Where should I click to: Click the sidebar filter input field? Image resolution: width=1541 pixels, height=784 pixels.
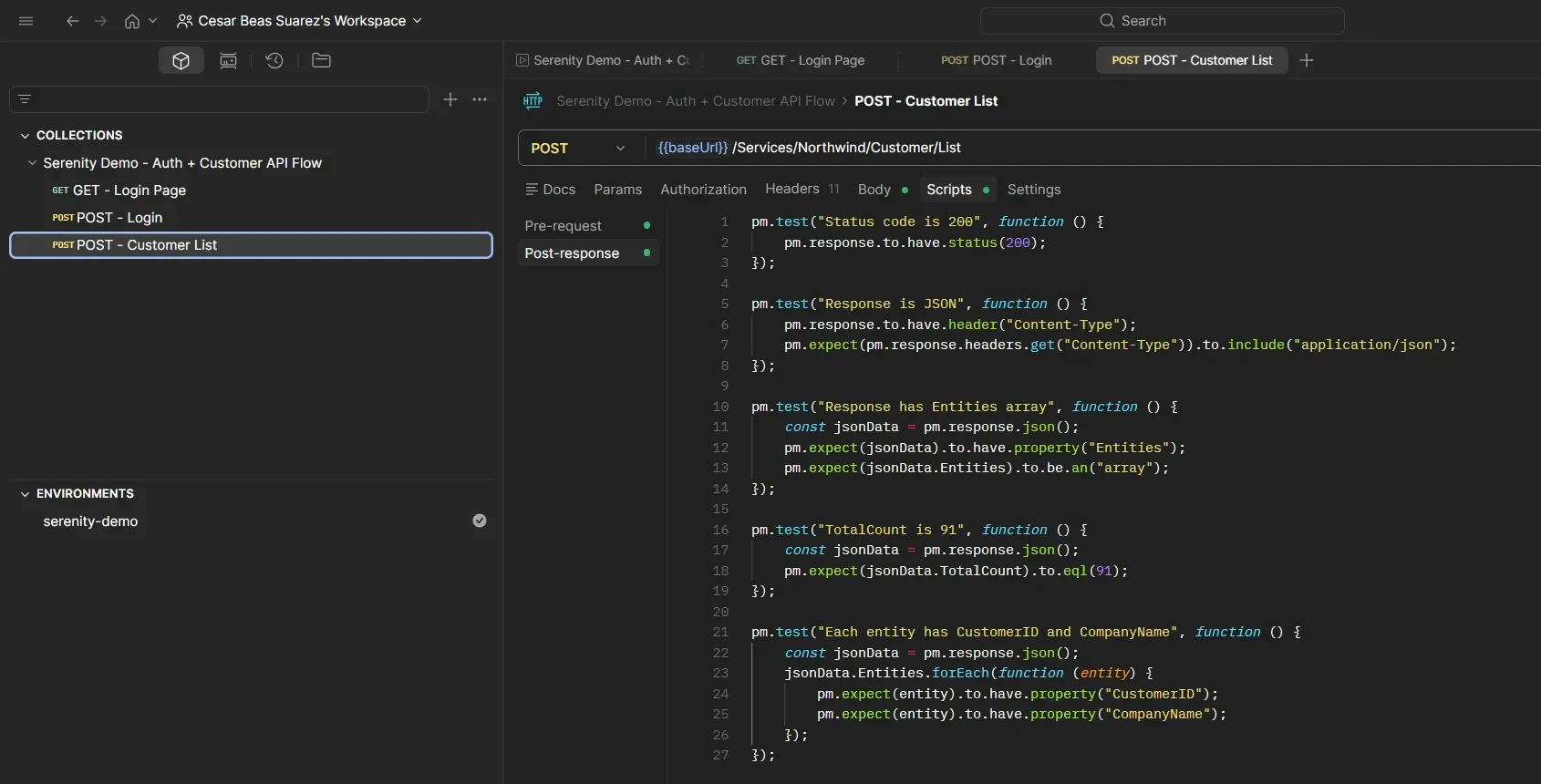pos(219,99)
